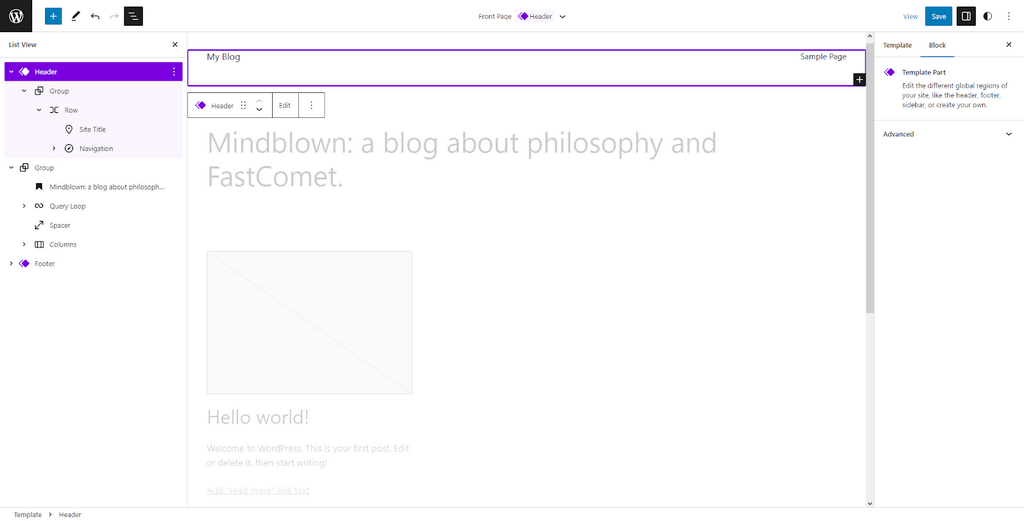1024x521 pixels.
Task: Click the blue block inserter plus button
Action: 53,16
